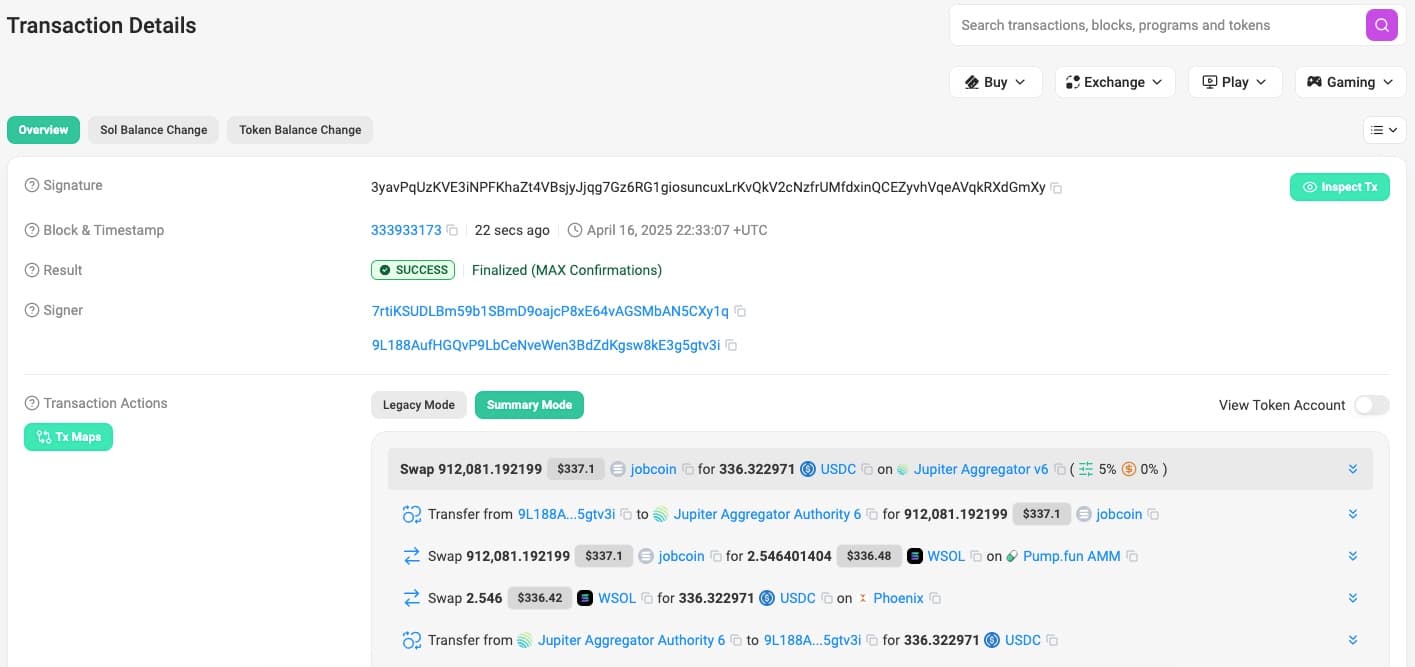1415x667 pixels.
Task: Copy USDC address in last transfer row
Action: pos(1052,640)
